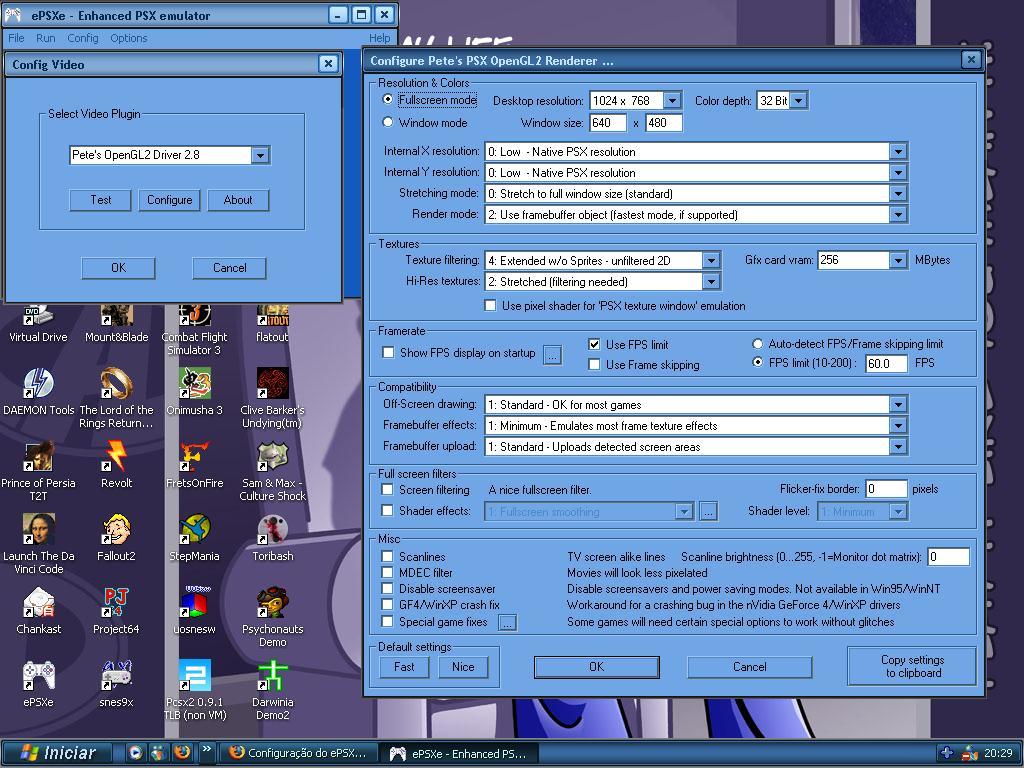The image size is (1024, 768).
Task: Select the Fullscreen mode radio button
Action: 388,100
